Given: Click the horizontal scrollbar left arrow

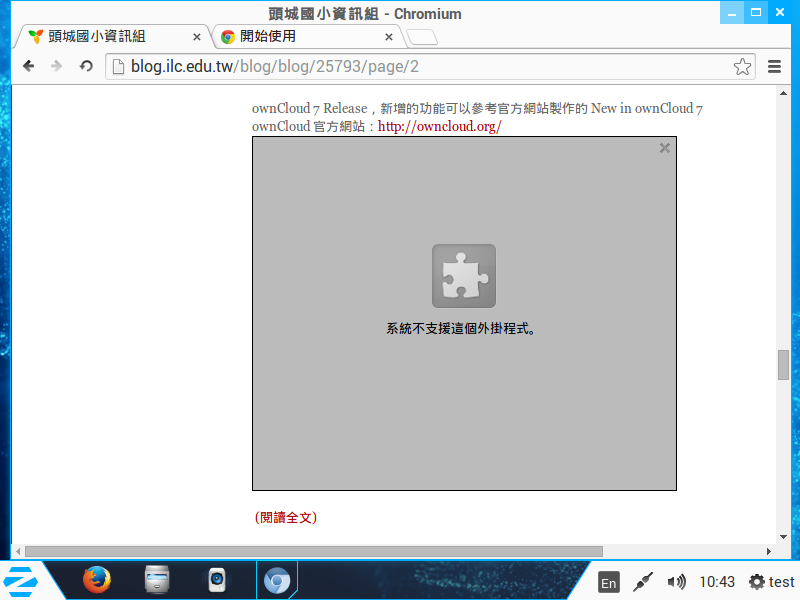Looking at the screenshot, I should pyautogui.click(x=18, y=552).
